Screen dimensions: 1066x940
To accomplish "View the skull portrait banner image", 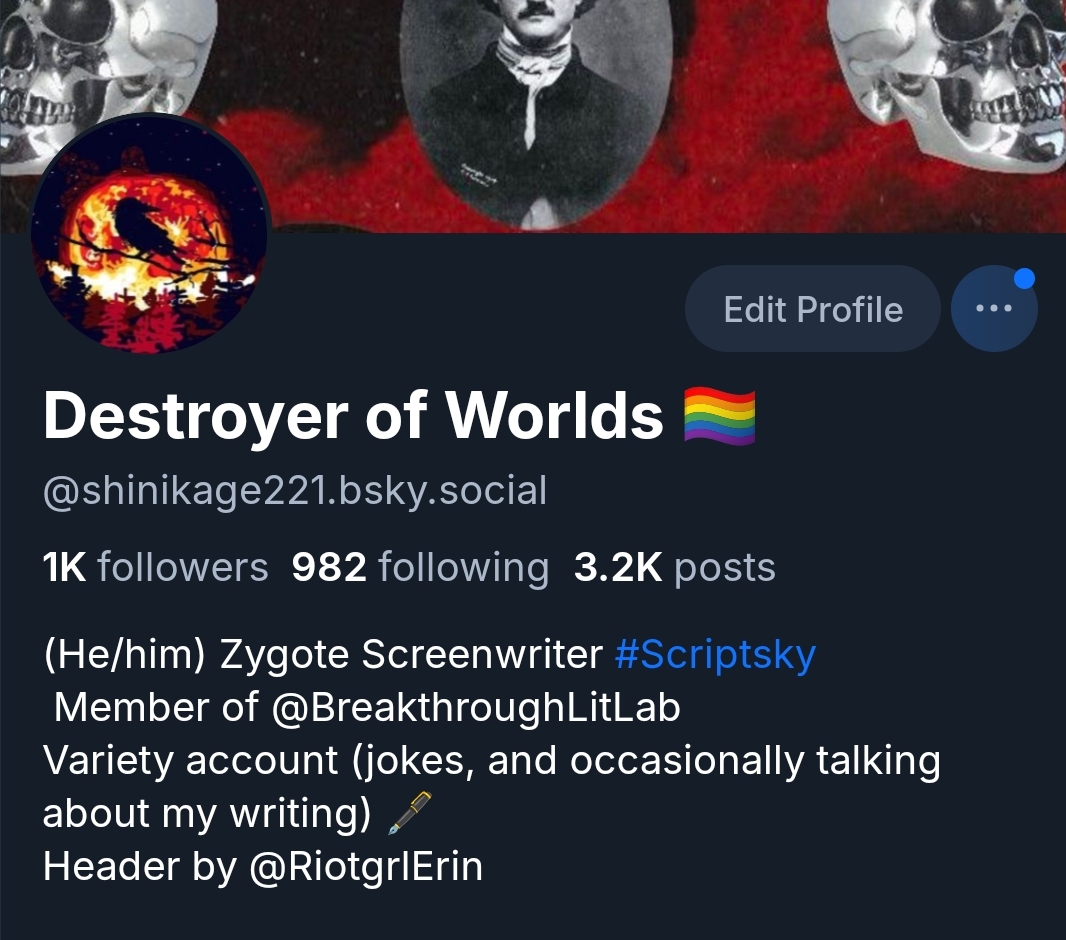I will click(x=533, y=116).
